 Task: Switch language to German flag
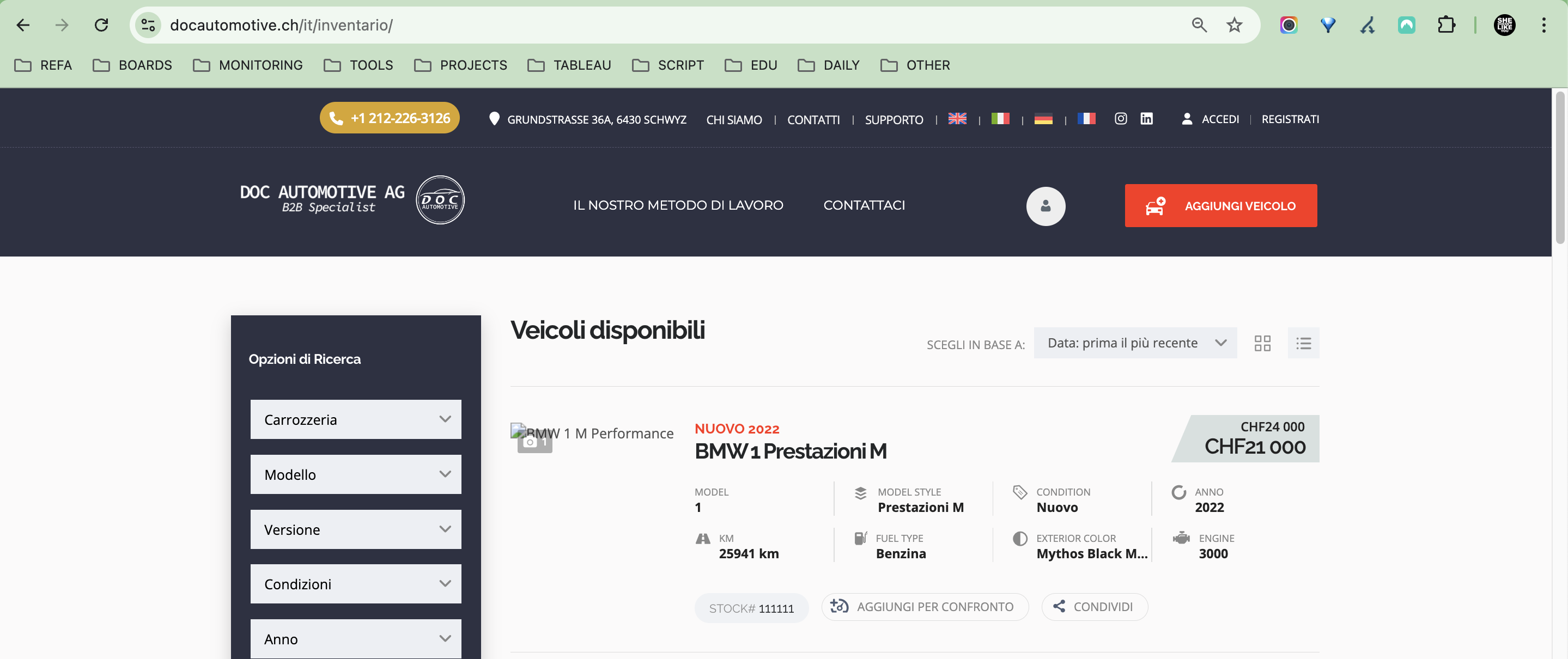(x=1043, y=119)
